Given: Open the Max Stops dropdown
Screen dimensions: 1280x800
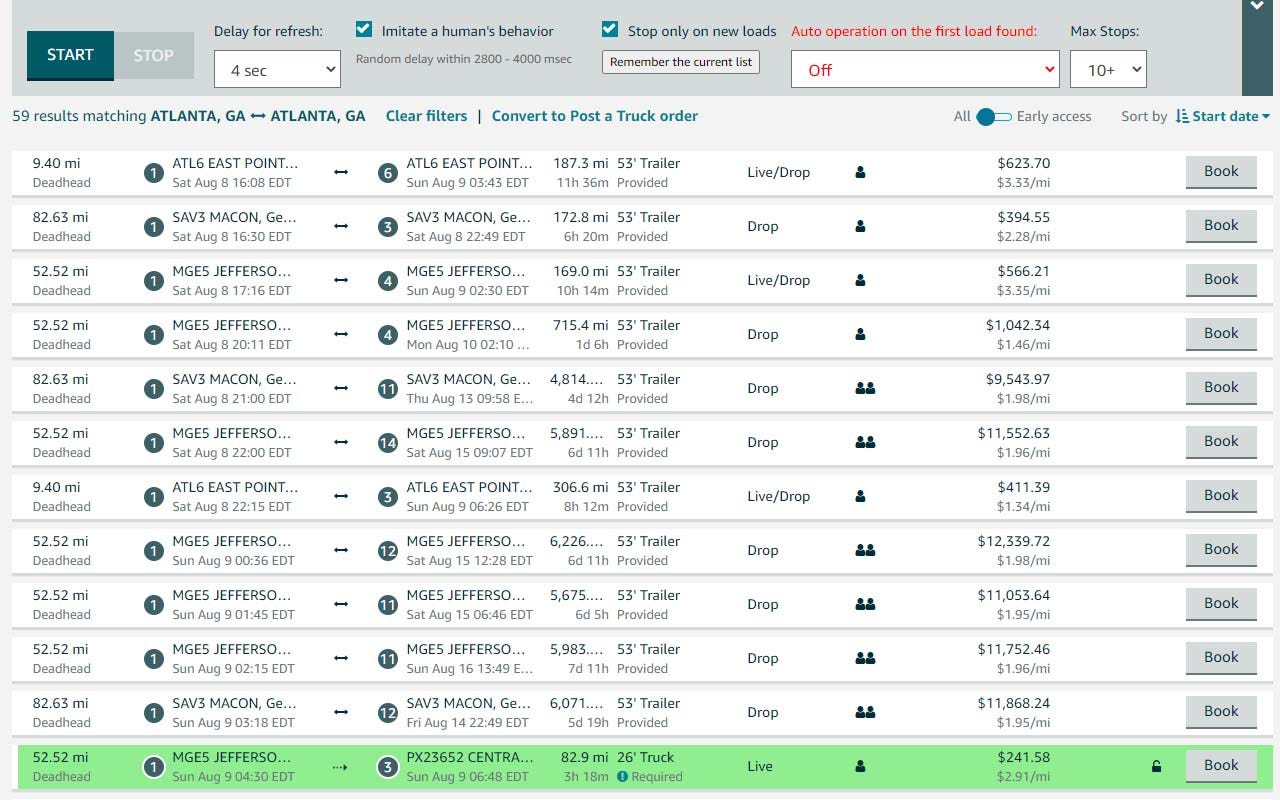Looking at the screenshot, I should (1108, 70).
